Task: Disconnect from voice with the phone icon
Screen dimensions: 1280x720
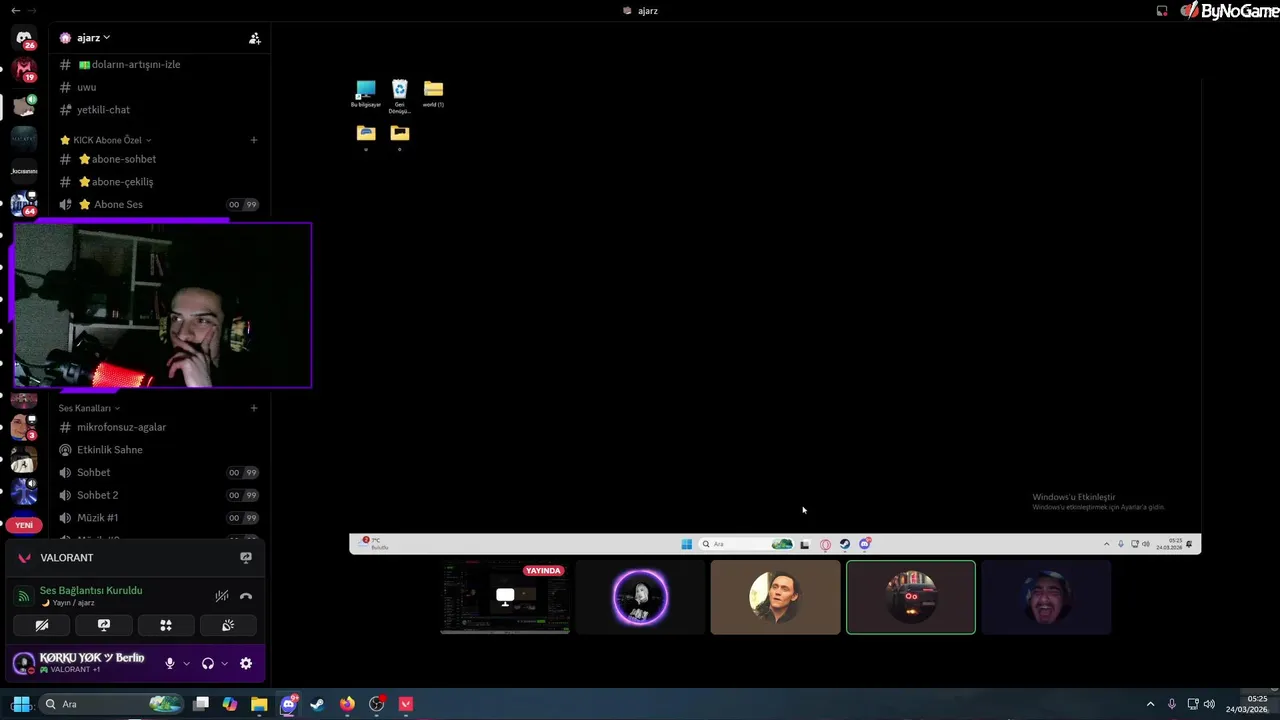Action: (x=246, y=596)
